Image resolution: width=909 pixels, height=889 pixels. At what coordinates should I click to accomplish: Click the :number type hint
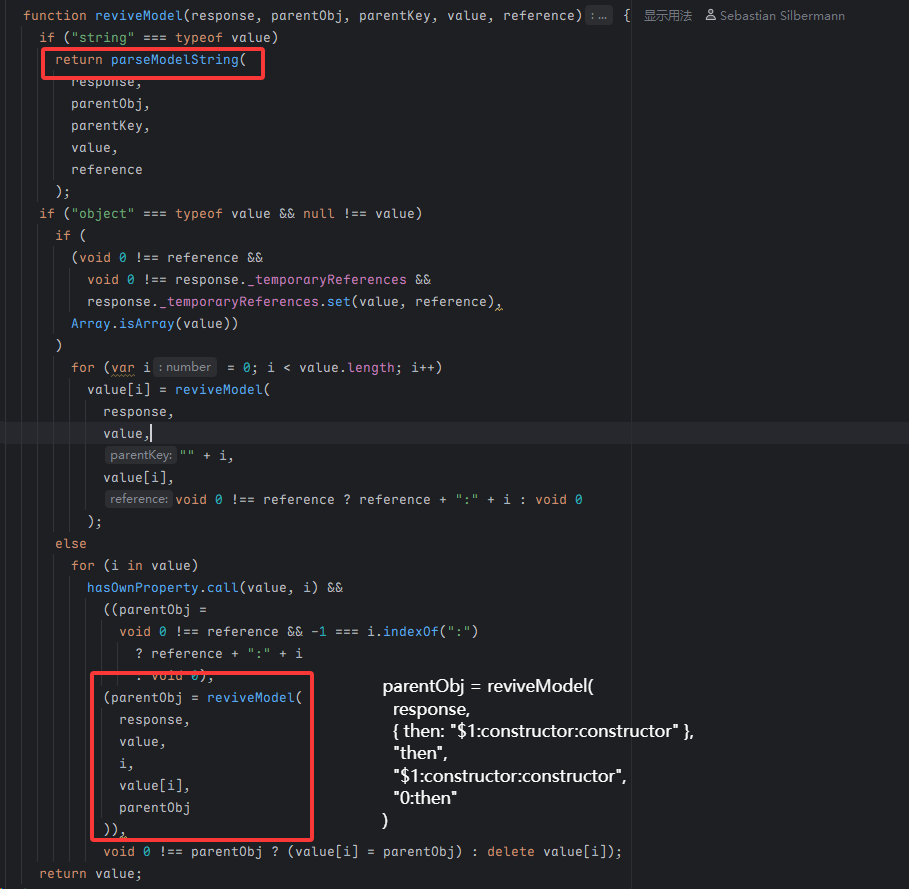pos(184,367)
